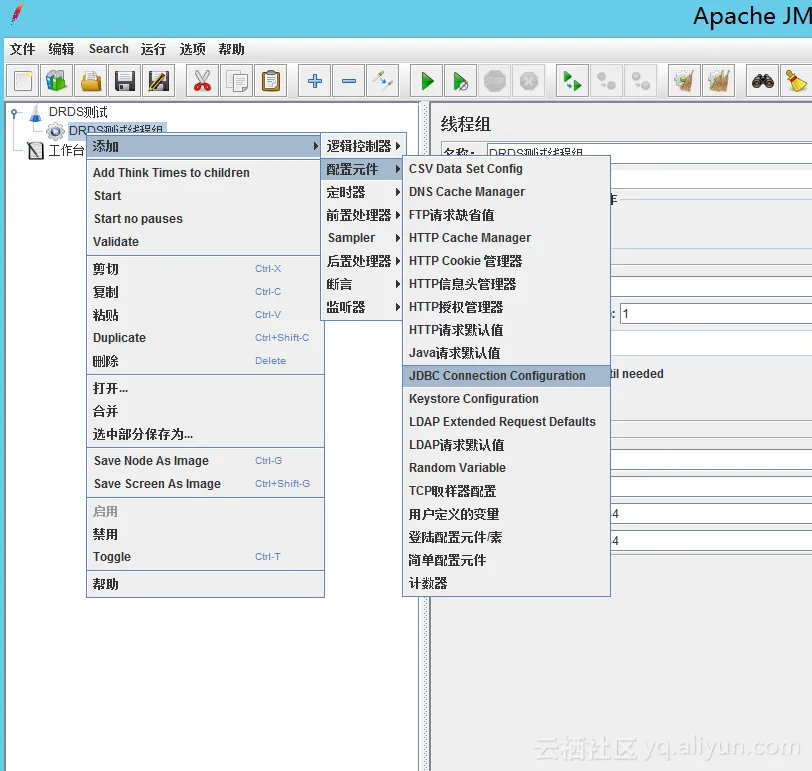Open the 选项 menu in the menu bar
812x771 pixels.
point(193,49)
